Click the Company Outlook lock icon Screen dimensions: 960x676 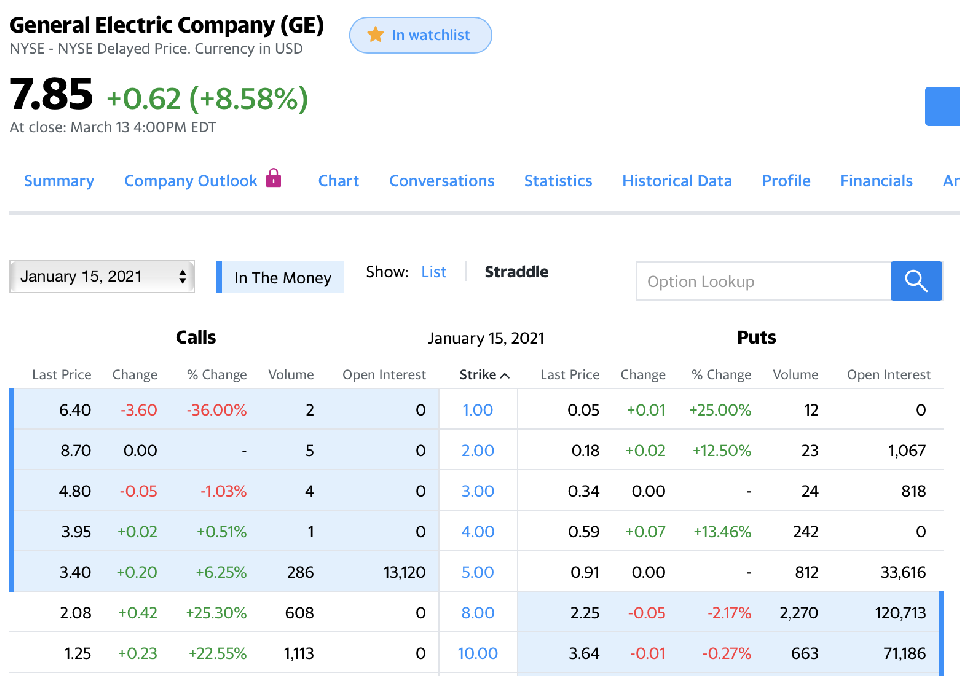[x=273, y=179]
